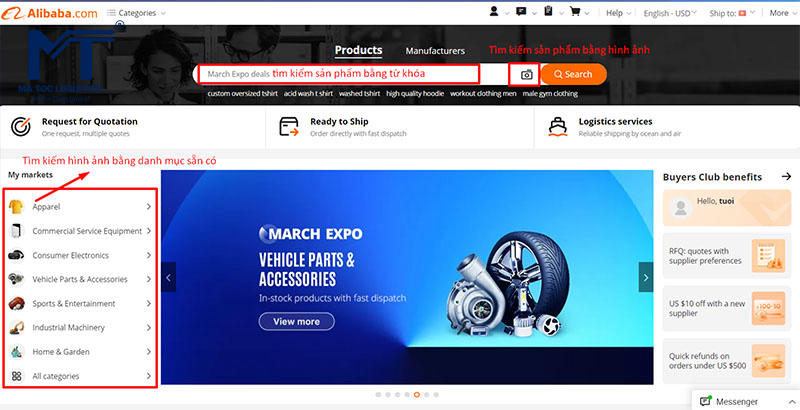Open the Apparel category
The image size is (800, 410).
pos(46,207)
